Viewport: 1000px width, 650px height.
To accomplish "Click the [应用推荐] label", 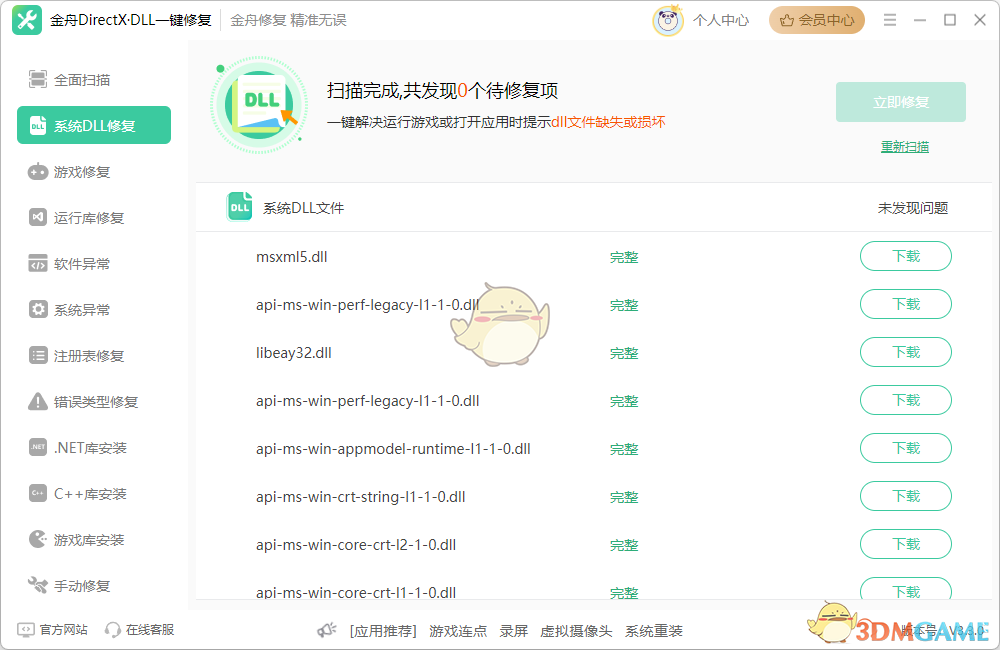I will click(383, 631).
